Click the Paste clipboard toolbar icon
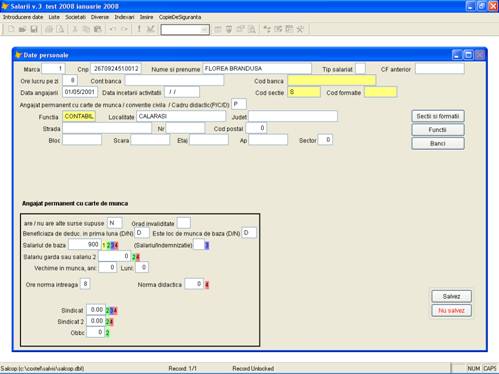This screenshot has width=499, height=374. tap(97, 29)
